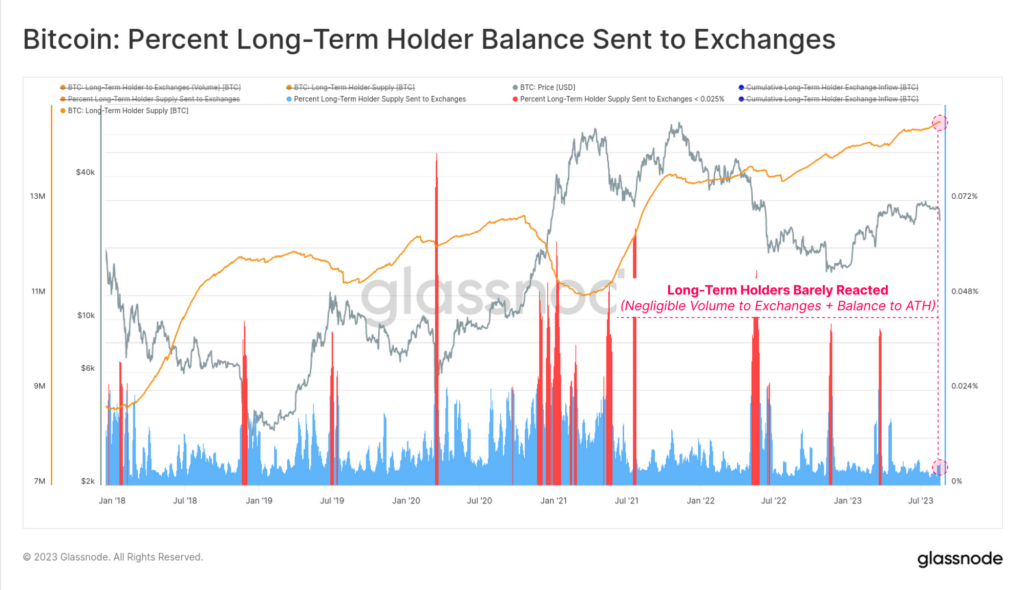Screen dimensions: 1024x590
Task: Enable first Cumulative Long-Term Holder Exchange Inflow legend
Action: click(x=828, y=87)
